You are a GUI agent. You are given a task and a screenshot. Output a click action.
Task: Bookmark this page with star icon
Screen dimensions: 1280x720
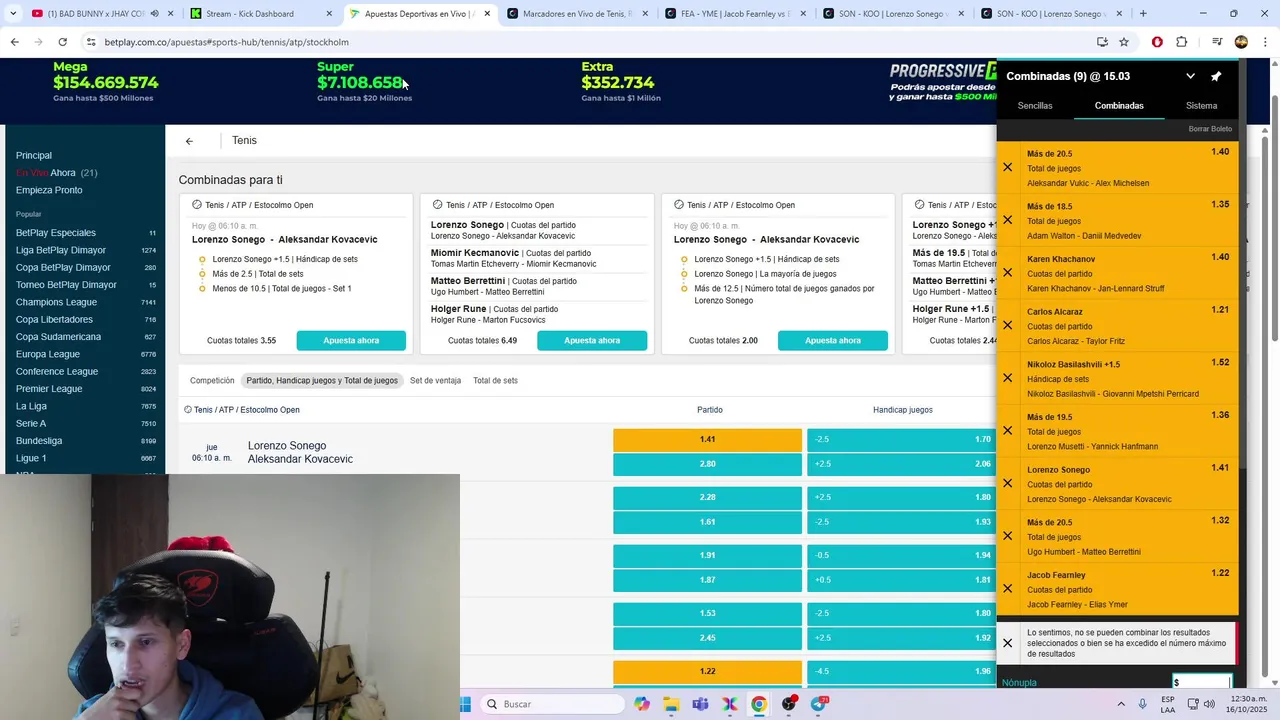pyautogui.click(x=1124, y=42)
